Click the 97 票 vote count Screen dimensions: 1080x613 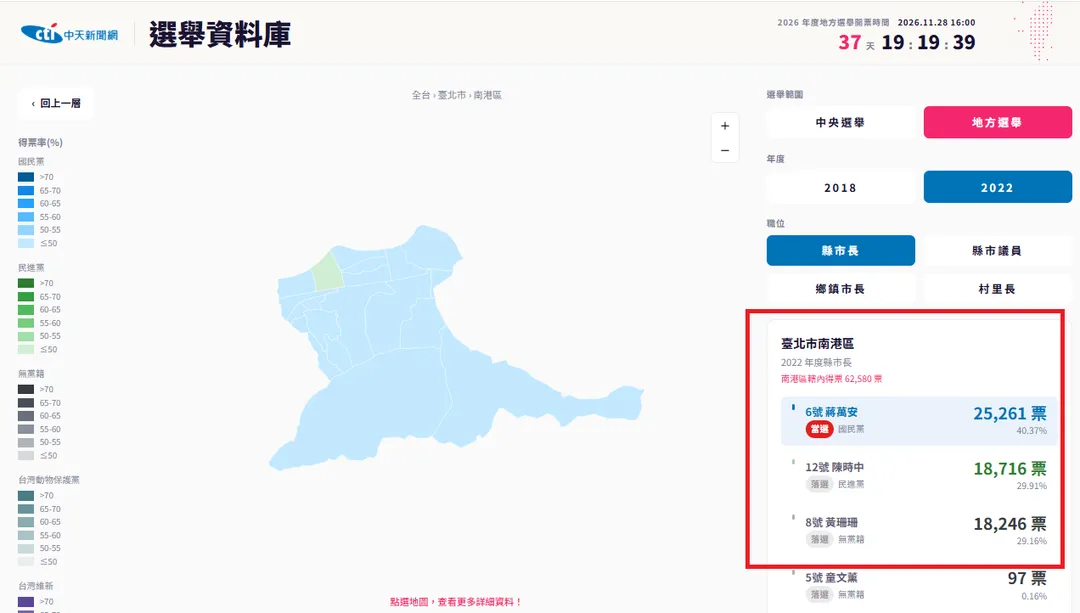tap(1027, 578)
